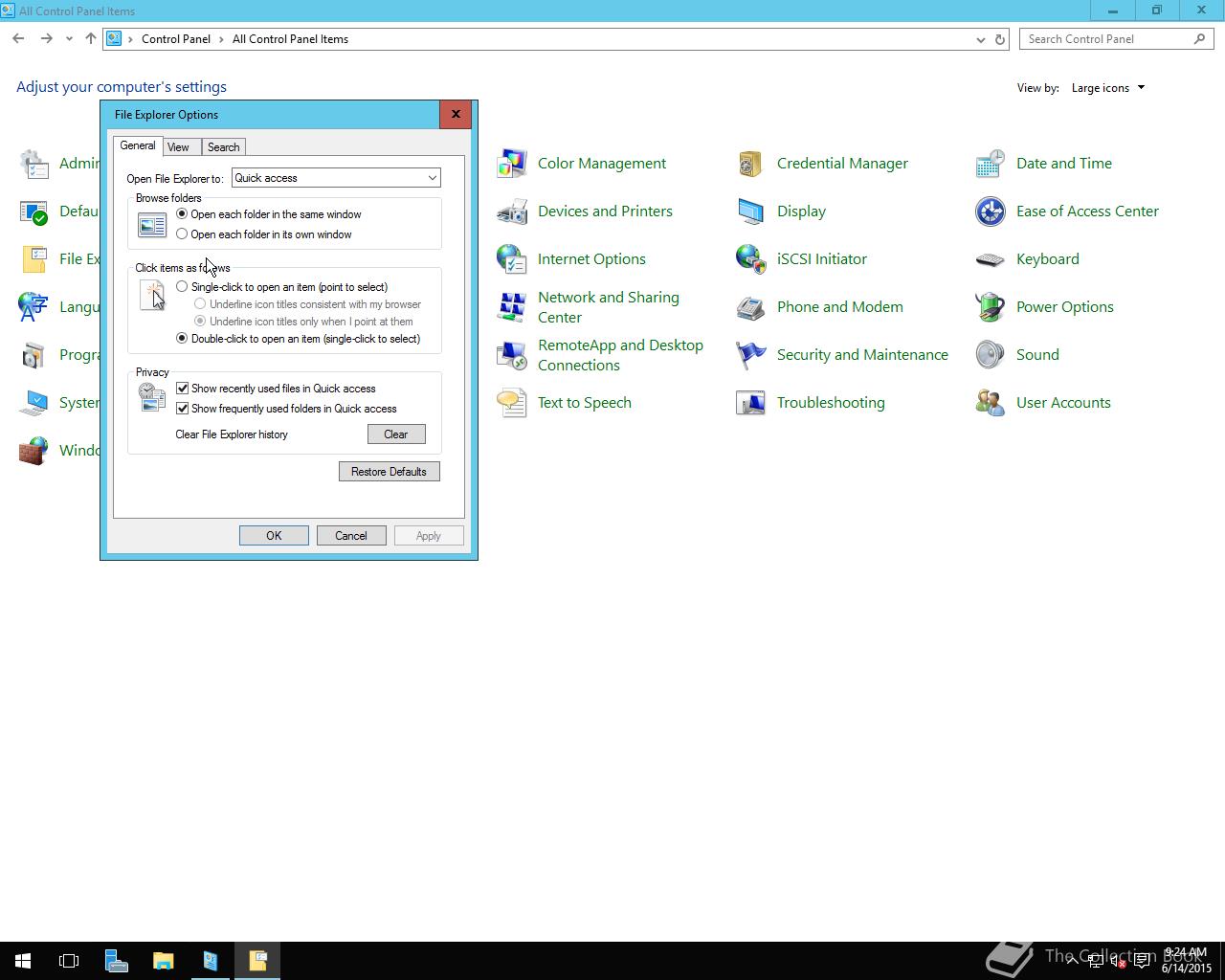Toggle Show frequently used folders in Quick access
The width and height of the screenshot is (1225, 980).
286,409
